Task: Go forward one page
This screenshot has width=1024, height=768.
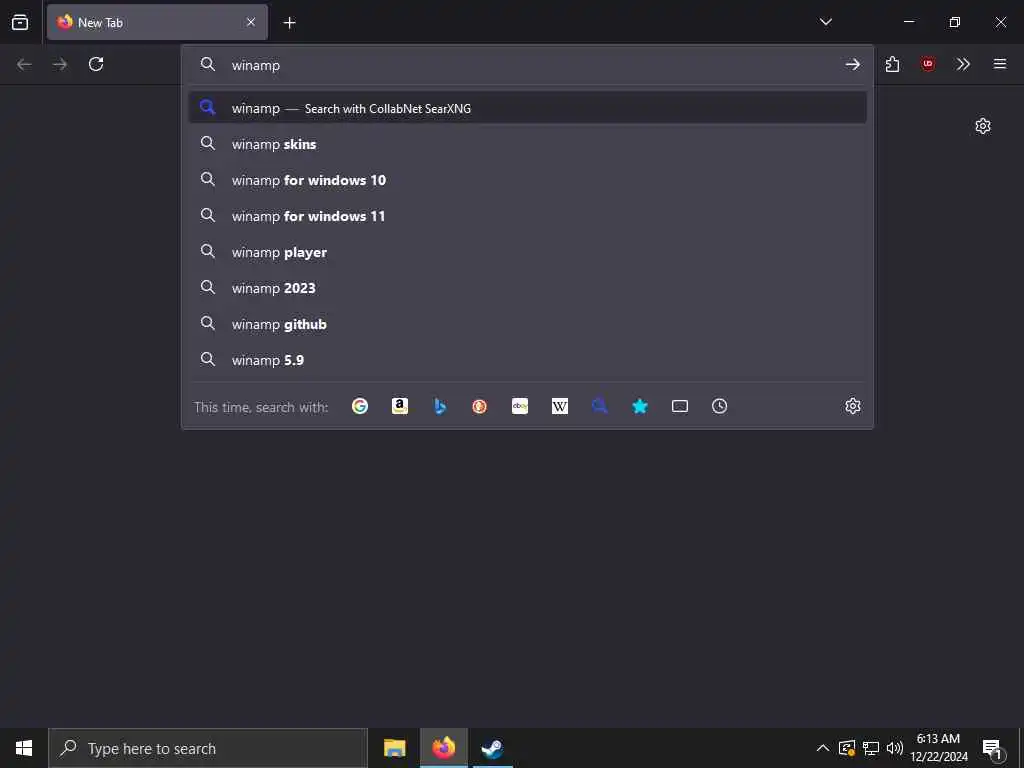Action: 60,64
